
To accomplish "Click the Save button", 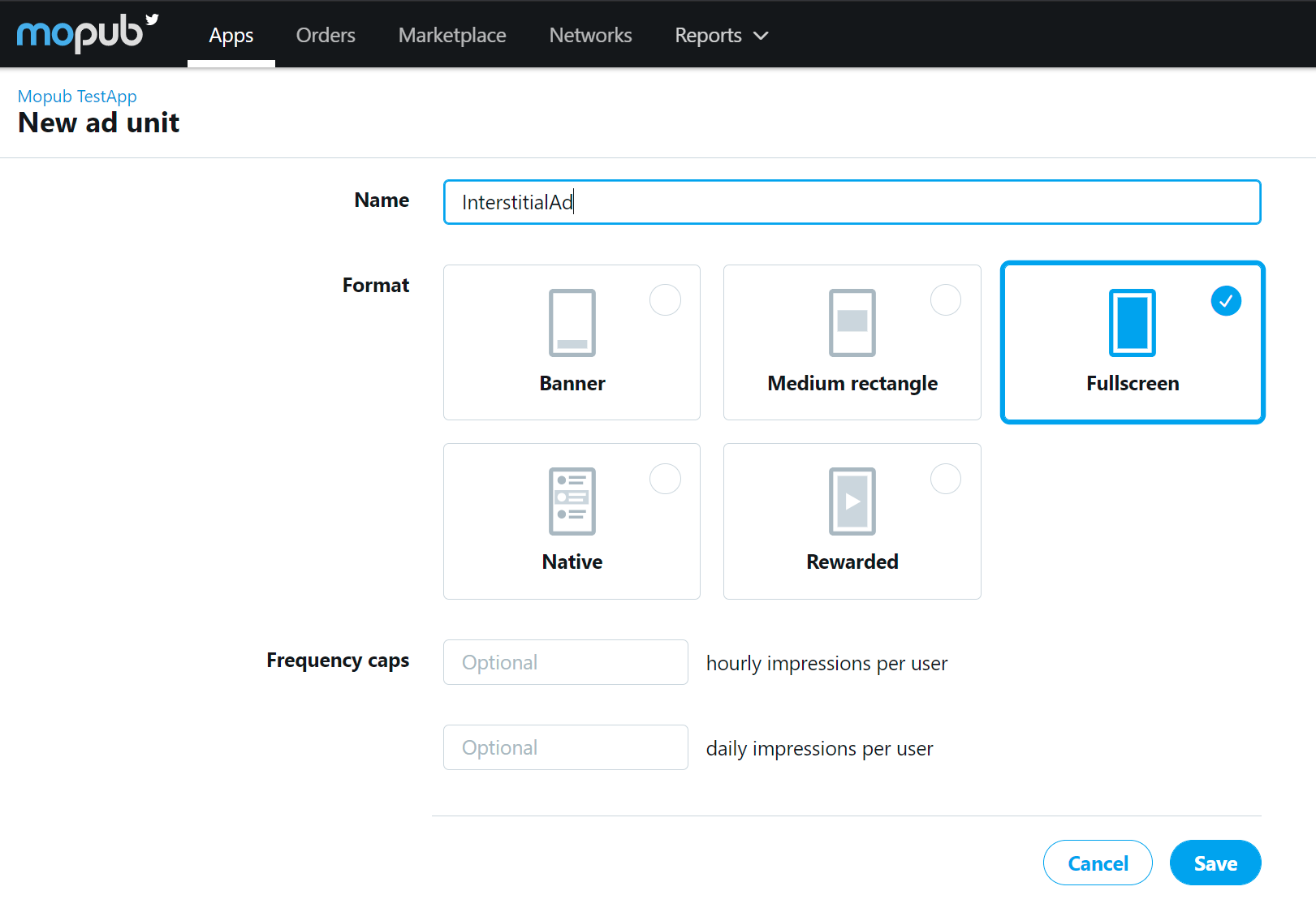I will tap(1215, 863).
